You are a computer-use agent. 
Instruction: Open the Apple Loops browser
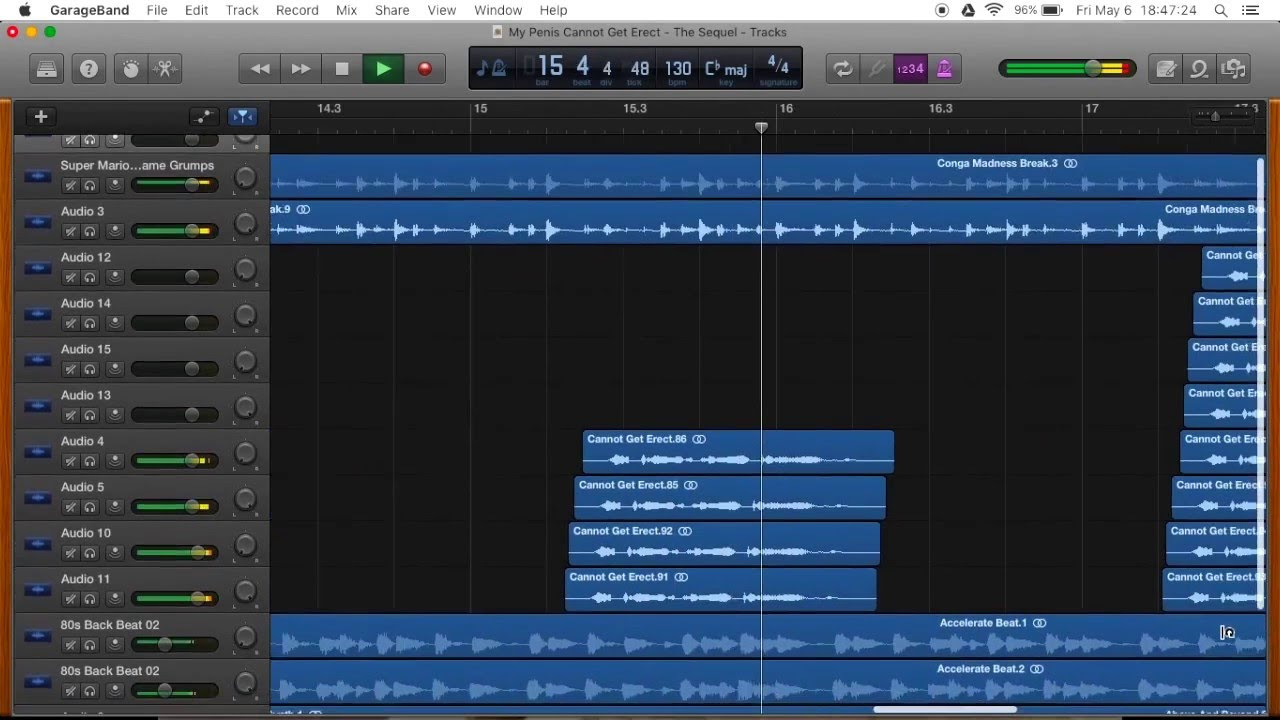point(1200,69)
